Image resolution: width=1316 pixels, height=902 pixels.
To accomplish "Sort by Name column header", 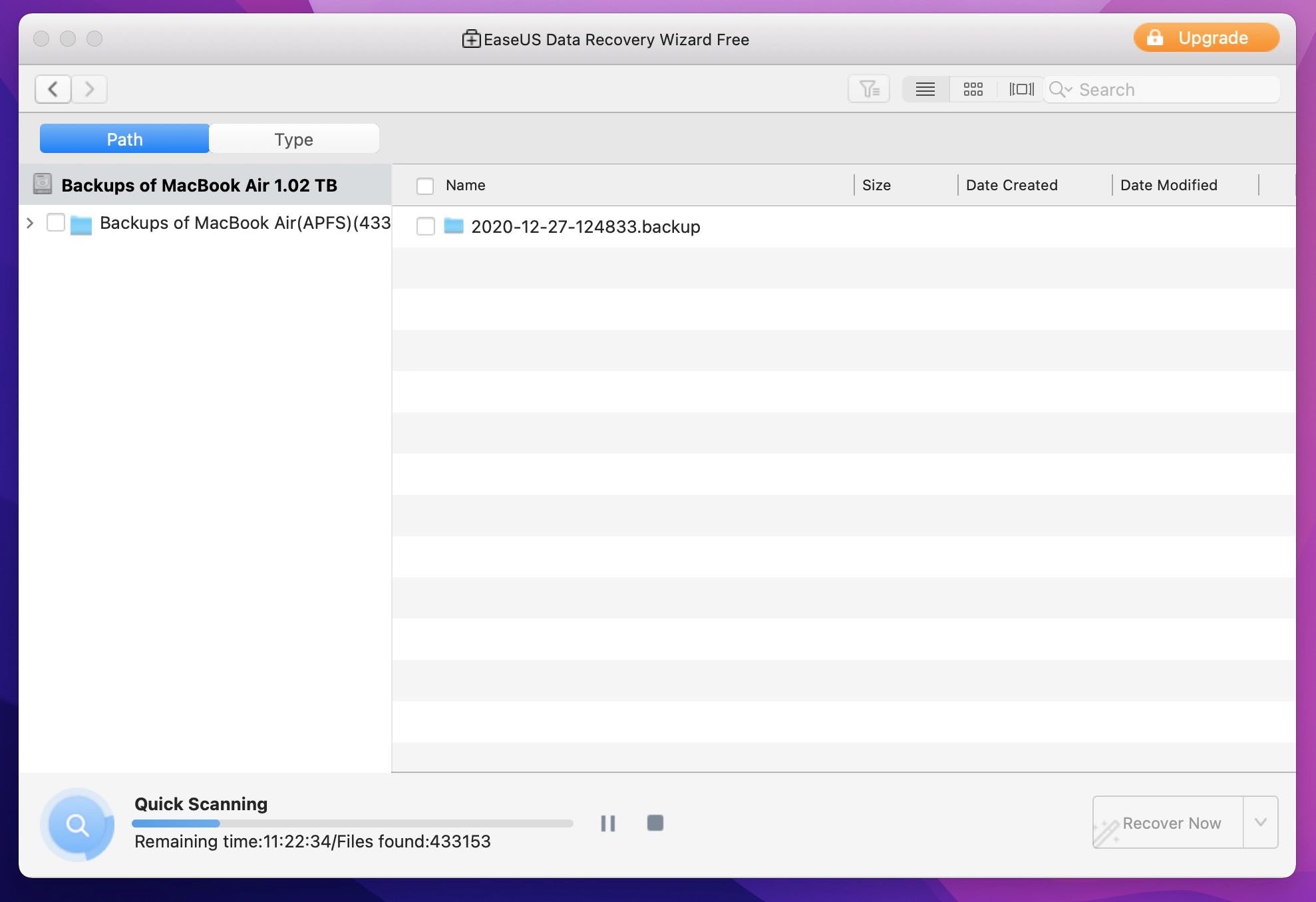I will click(x=466, y=185).
